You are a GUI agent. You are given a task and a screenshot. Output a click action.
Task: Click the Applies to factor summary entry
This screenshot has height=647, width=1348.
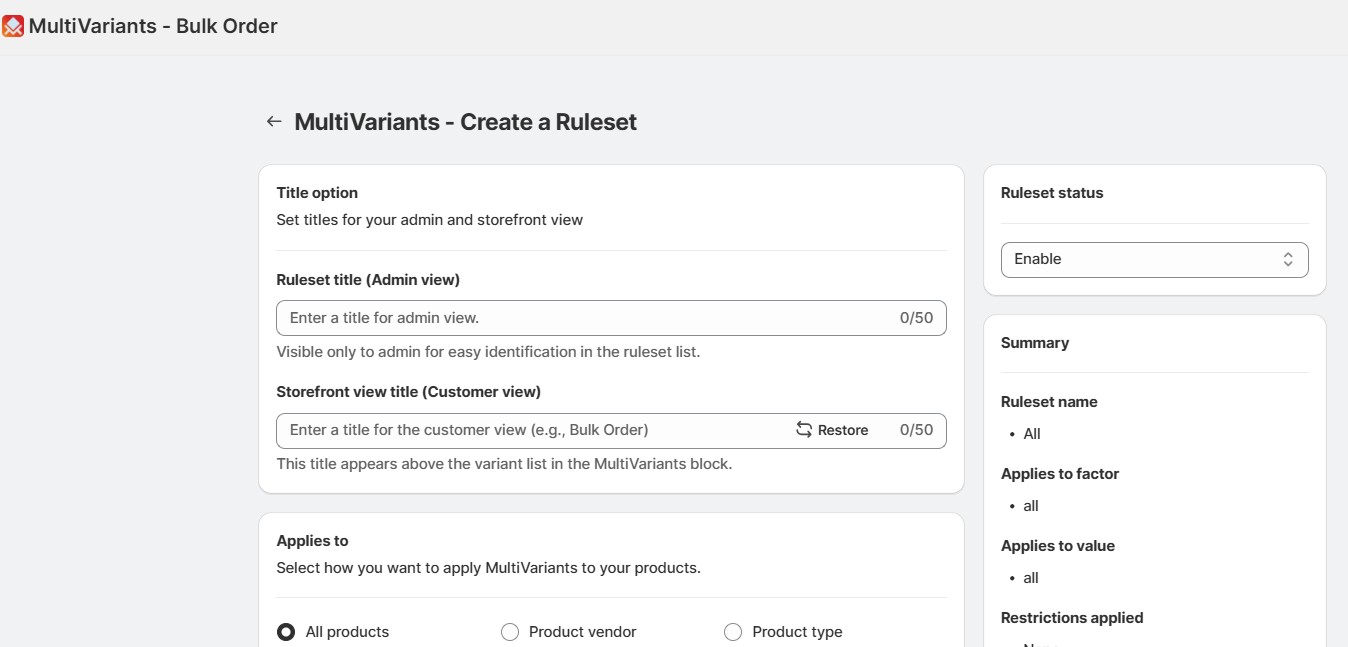point(1060,473)
